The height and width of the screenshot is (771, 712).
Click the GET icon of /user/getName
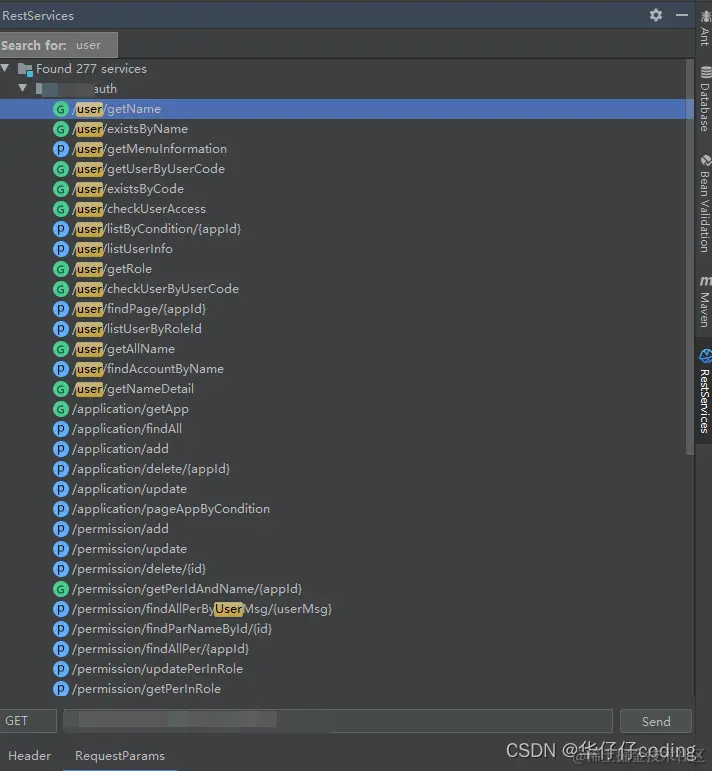point(60,109)
